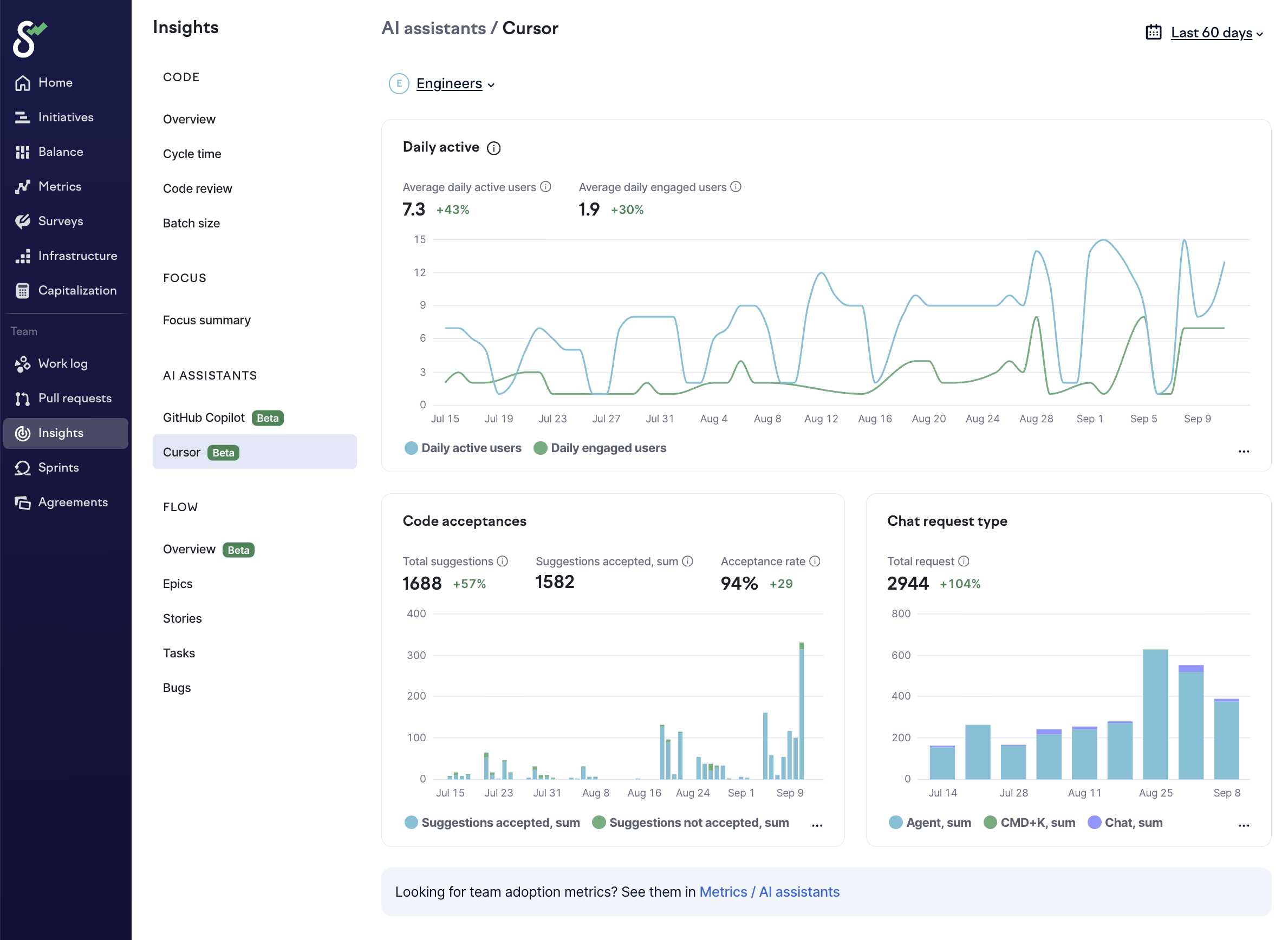Click info icon next to Total request
Image resolution: width=1288 pixels, height=940 pixels.
[x=964, y=562]
